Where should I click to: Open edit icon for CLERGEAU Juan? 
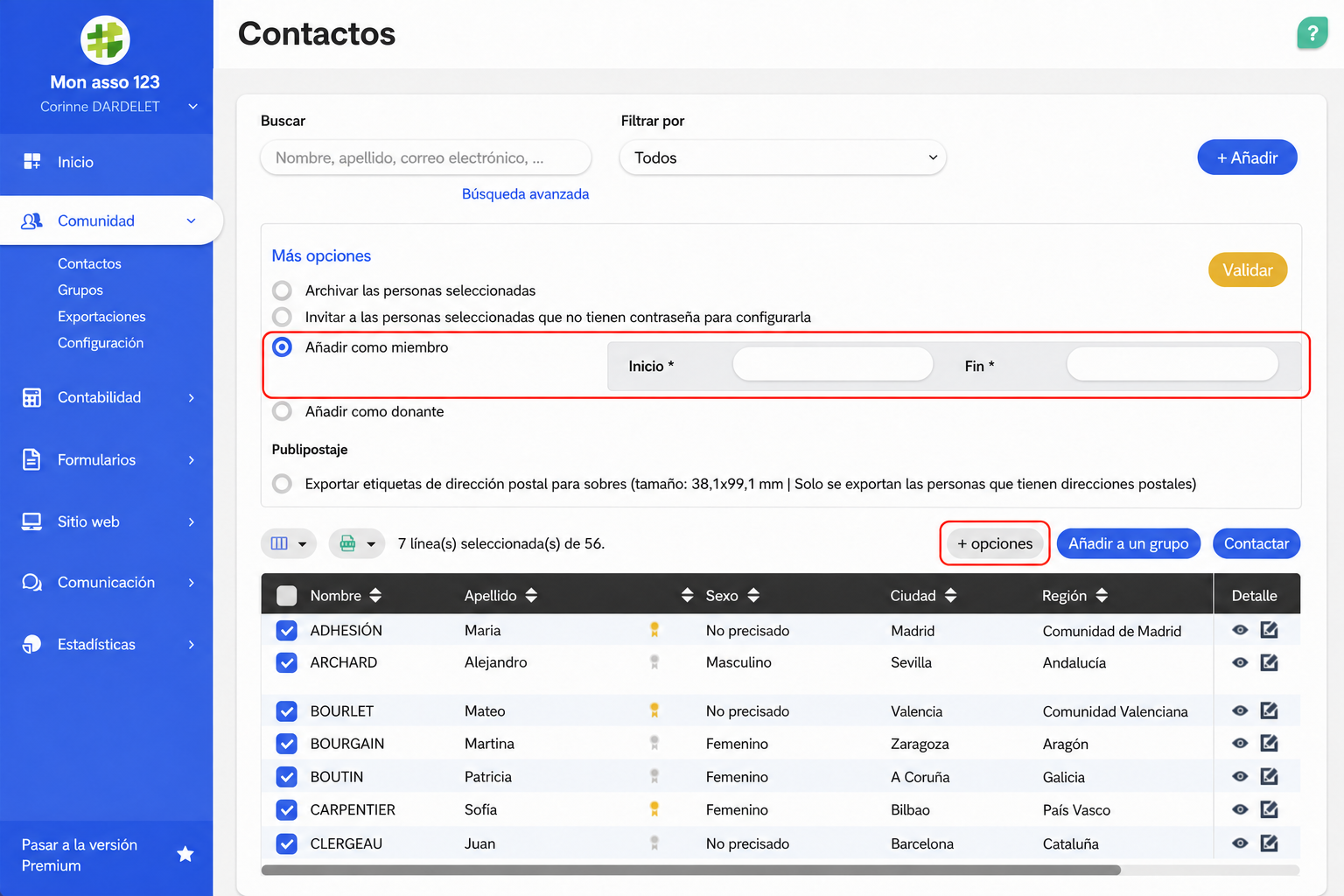coord(1269,843)
